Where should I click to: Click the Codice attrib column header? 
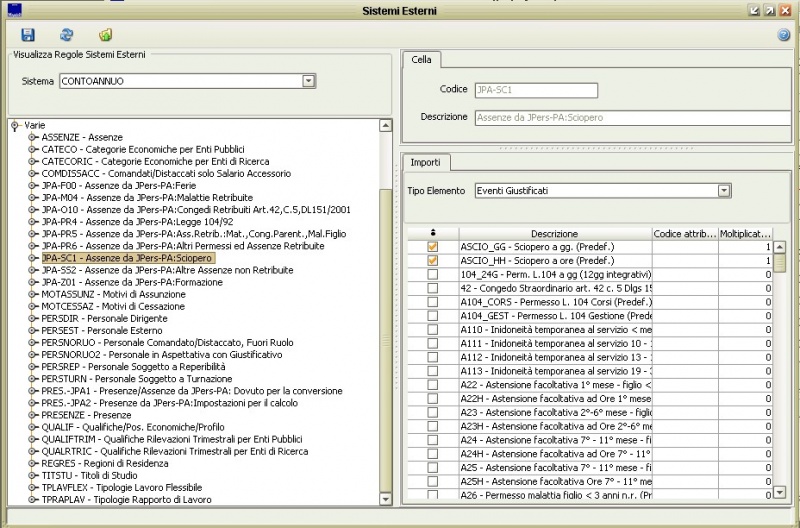tap(684, 233)
